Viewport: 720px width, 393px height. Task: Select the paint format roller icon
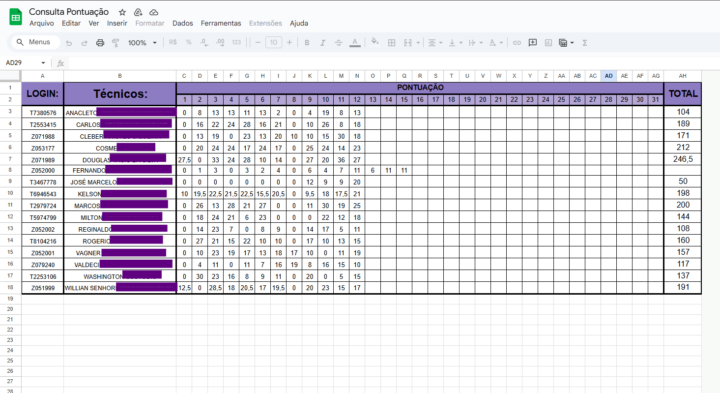[x=116, y=43]
